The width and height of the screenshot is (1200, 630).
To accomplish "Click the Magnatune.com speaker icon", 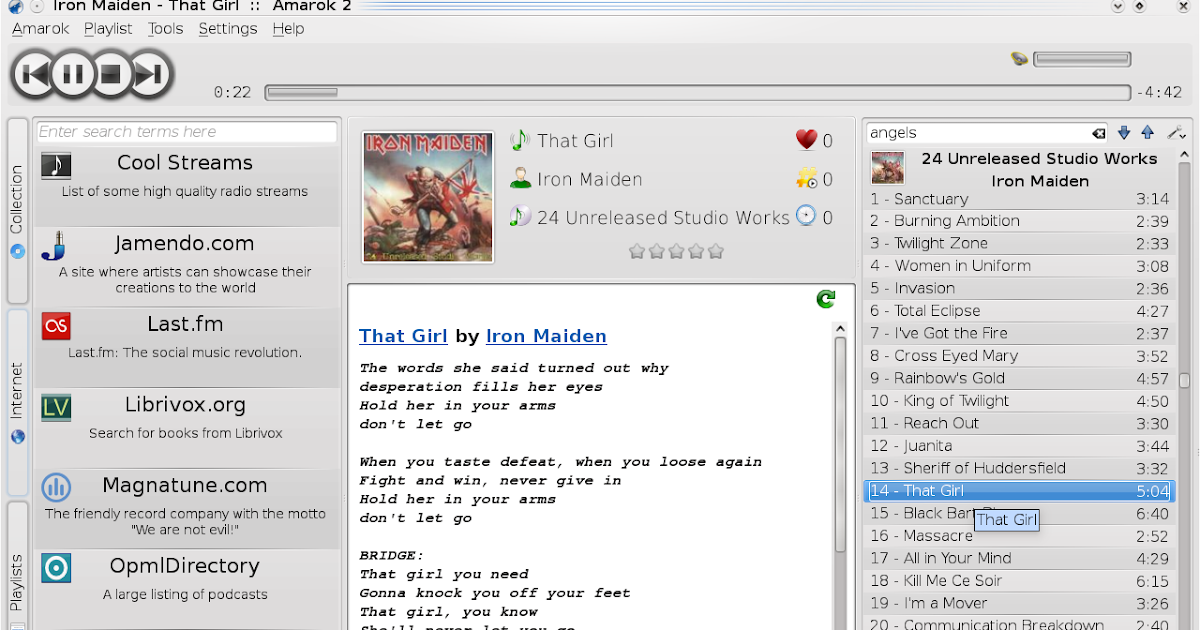I will [x=56, y=487].
